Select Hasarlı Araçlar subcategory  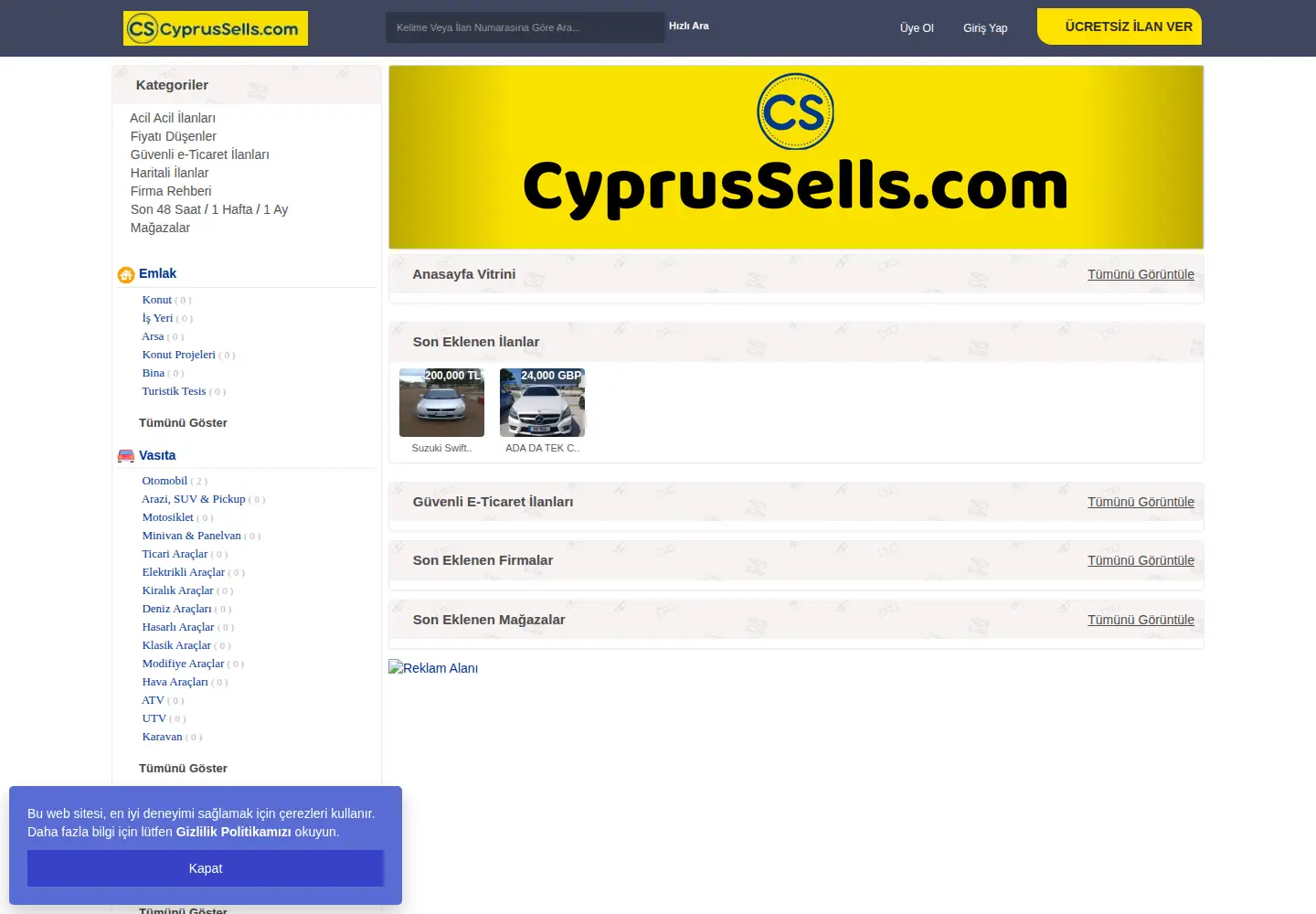click(x=178, y=627)
